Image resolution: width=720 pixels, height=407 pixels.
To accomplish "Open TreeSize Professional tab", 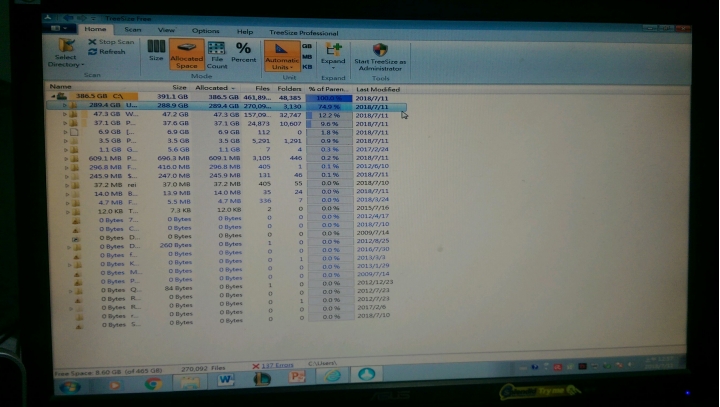I will (304, 33).
